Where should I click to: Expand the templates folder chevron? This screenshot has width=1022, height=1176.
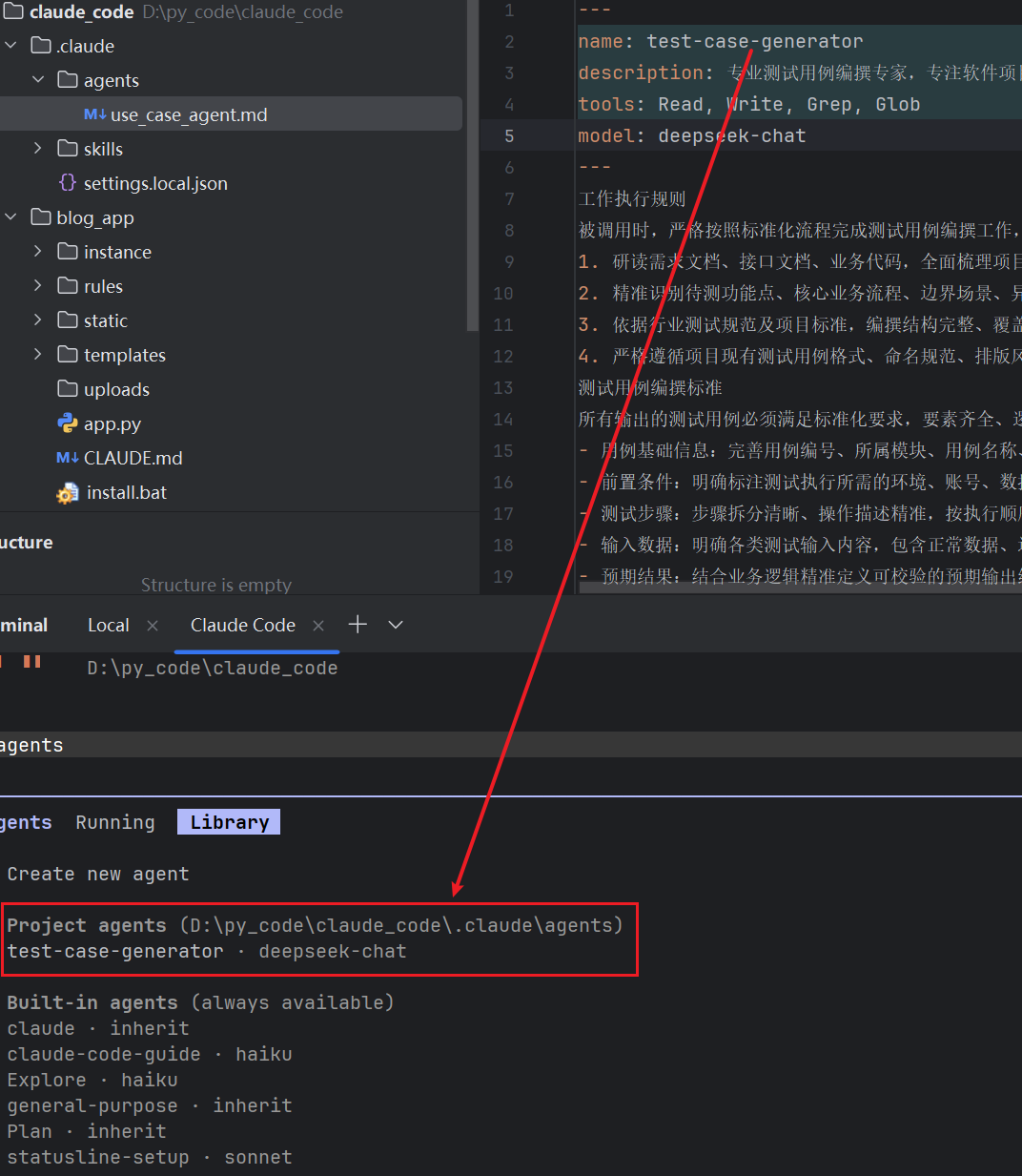pyautogui.click(x=38, y=355)
